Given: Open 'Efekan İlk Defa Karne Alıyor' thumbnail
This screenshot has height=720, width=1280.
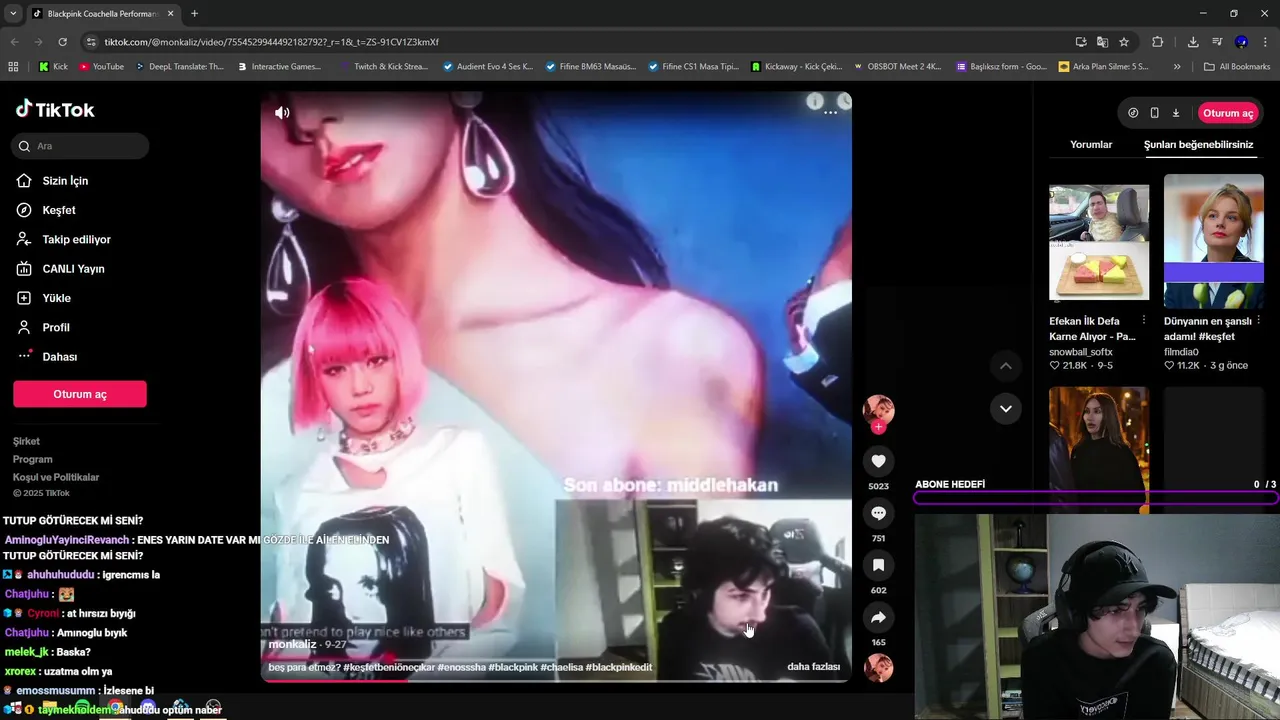Looking at the screenshot, I should click(1099, 242).
